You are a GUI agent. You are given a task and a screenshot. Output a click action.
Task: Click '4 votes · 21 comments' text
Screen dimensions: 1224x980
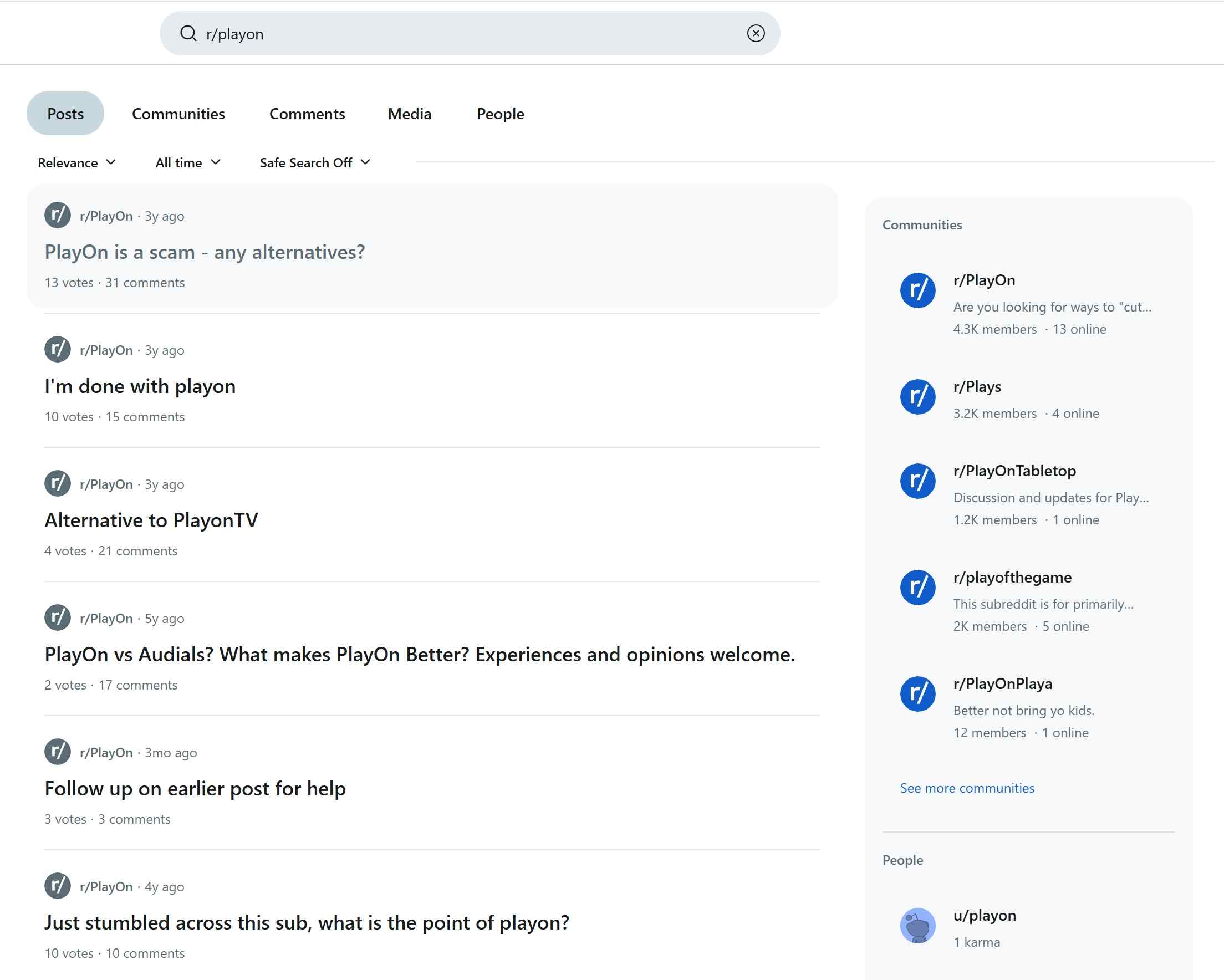[x=111, y=551]
